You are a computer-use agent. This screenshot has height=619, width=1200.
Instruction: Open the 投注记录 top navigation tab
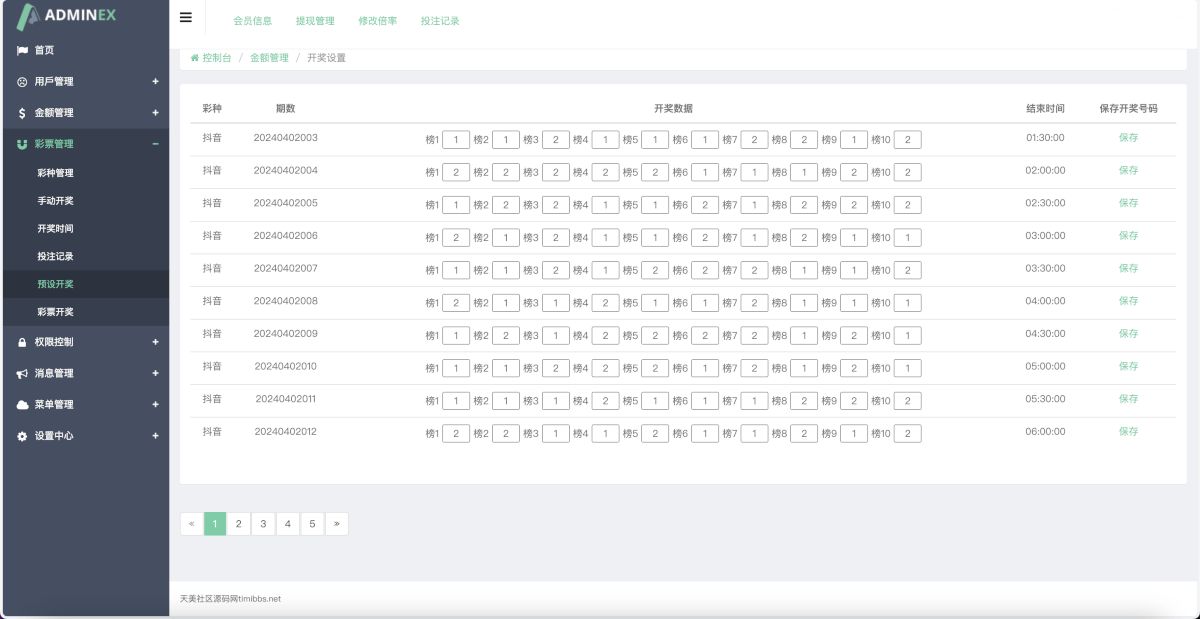440,21
